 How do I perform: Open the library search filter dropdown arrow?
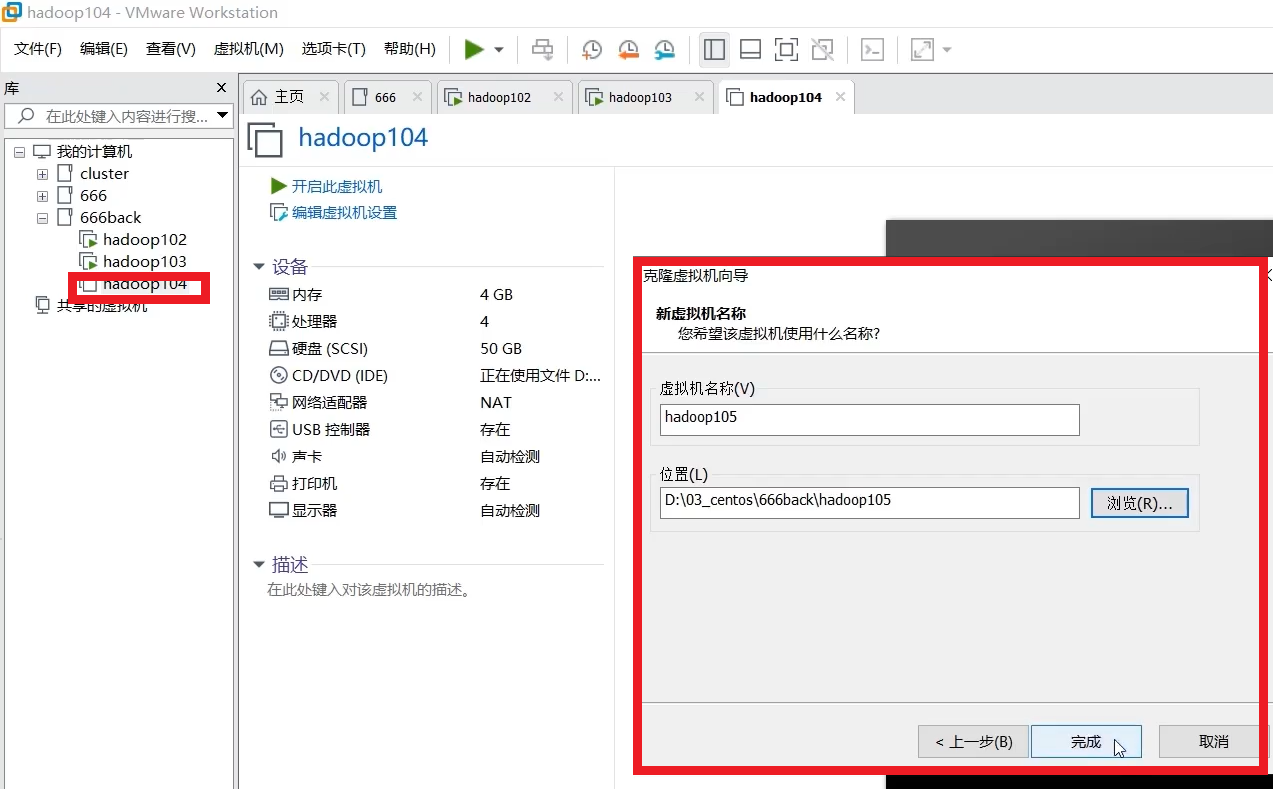(x=222, y=117)
